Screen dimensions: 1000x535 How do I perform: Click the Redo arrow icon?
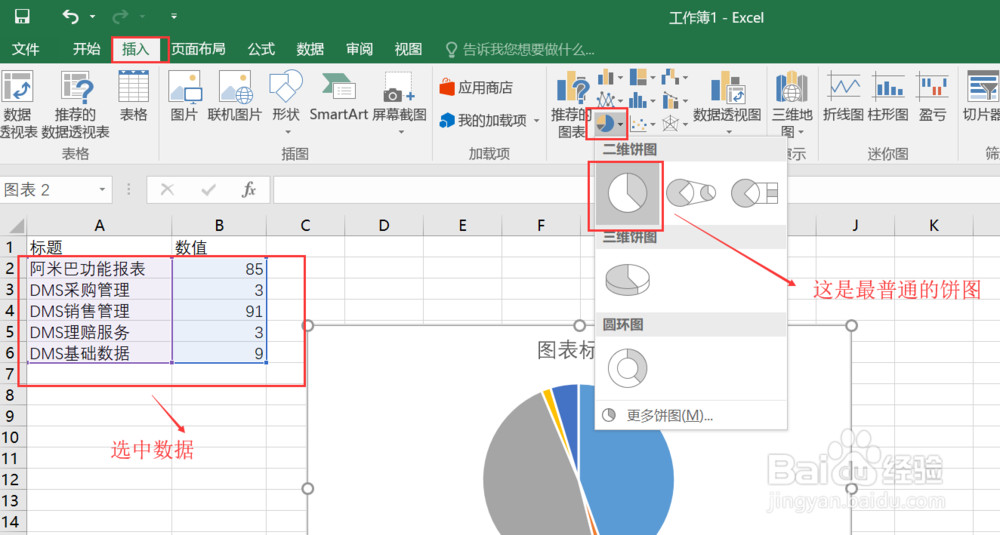click(120, 17)
